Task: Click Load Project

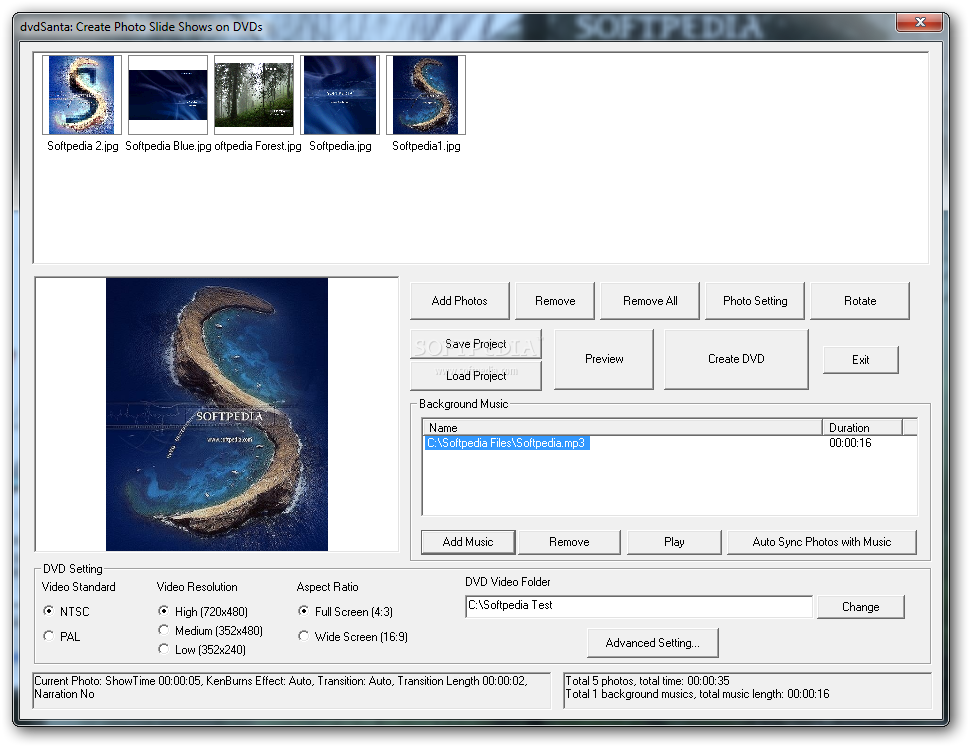Action: coord(476,376)
